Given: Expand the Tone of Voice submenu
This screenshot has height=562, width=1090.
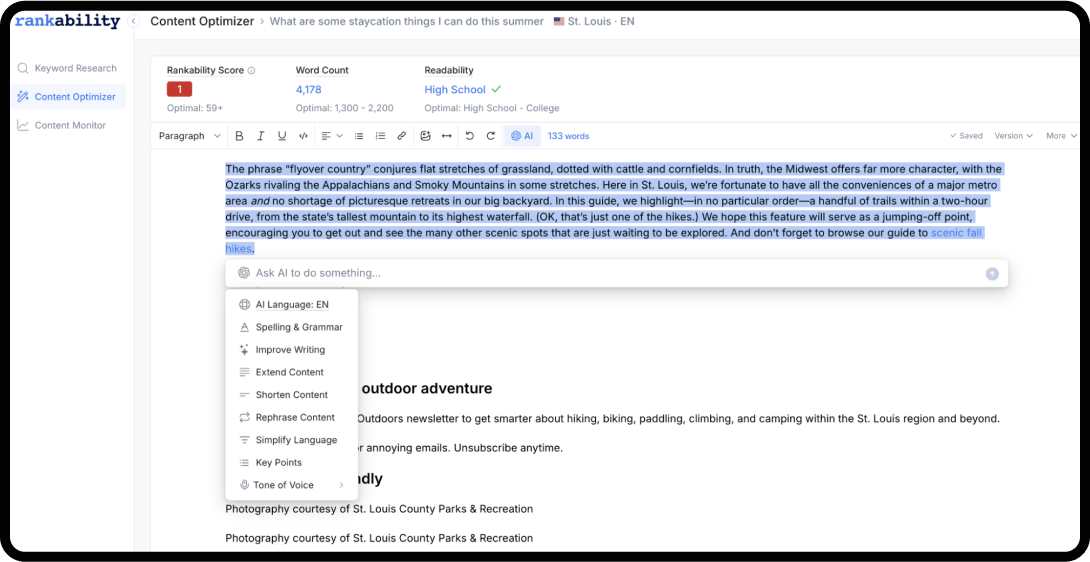Looking at the screenshot, I should (291, 485).
